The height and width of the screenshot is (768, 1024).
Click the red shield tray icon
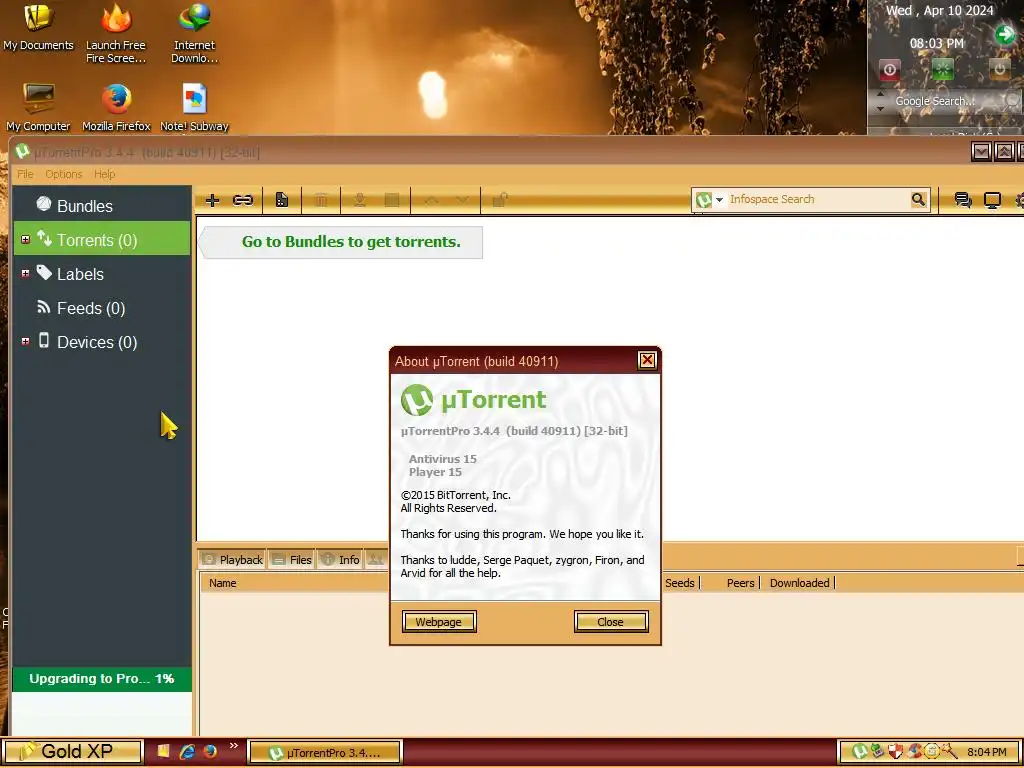(x=895, y=752)
